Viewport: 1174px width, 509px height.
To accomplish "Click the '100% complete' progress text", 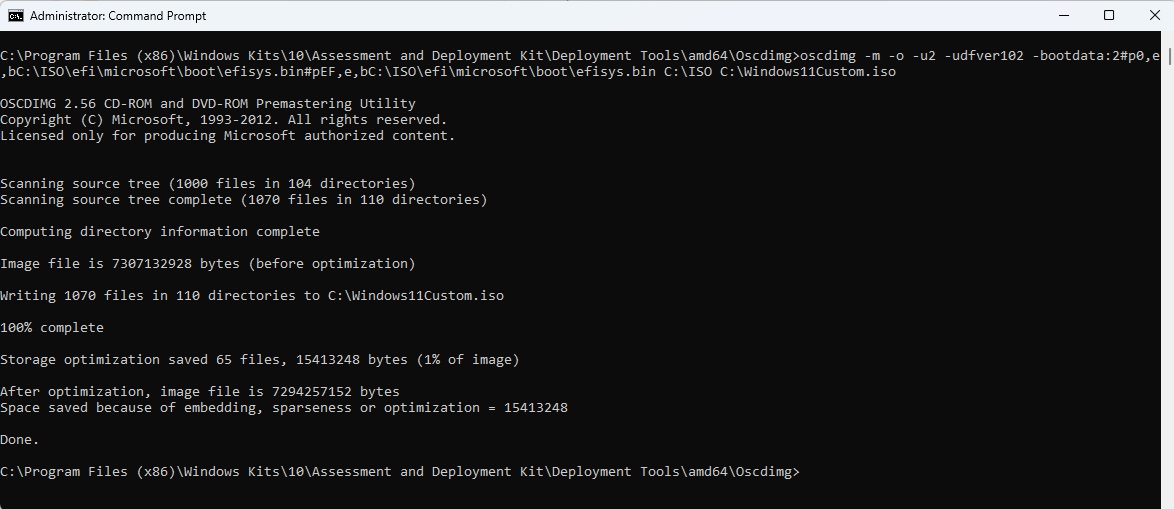I will (52, 328).
